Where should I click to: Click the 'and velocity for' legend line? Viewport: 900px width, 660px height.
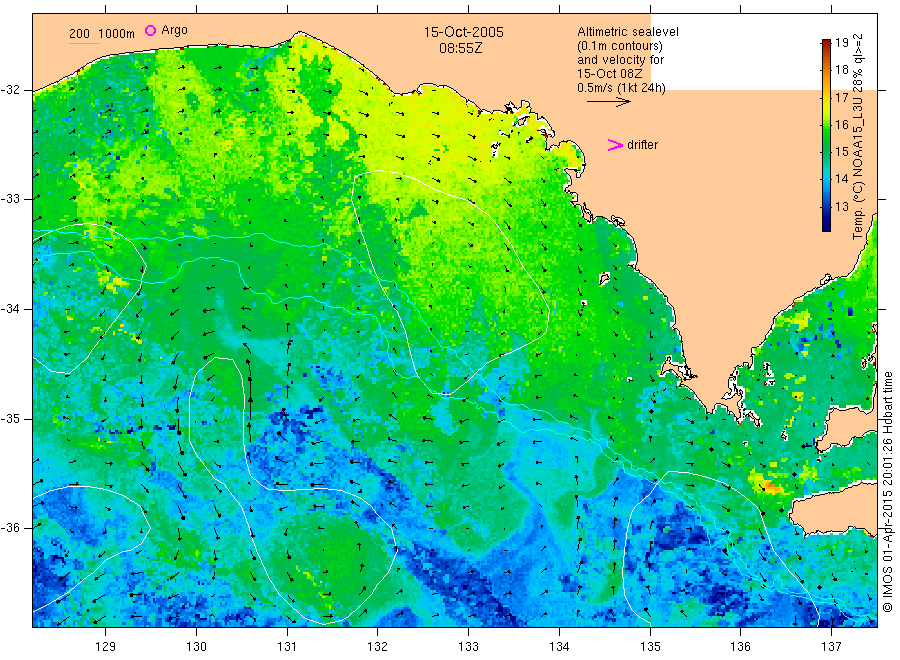(620, 60)
